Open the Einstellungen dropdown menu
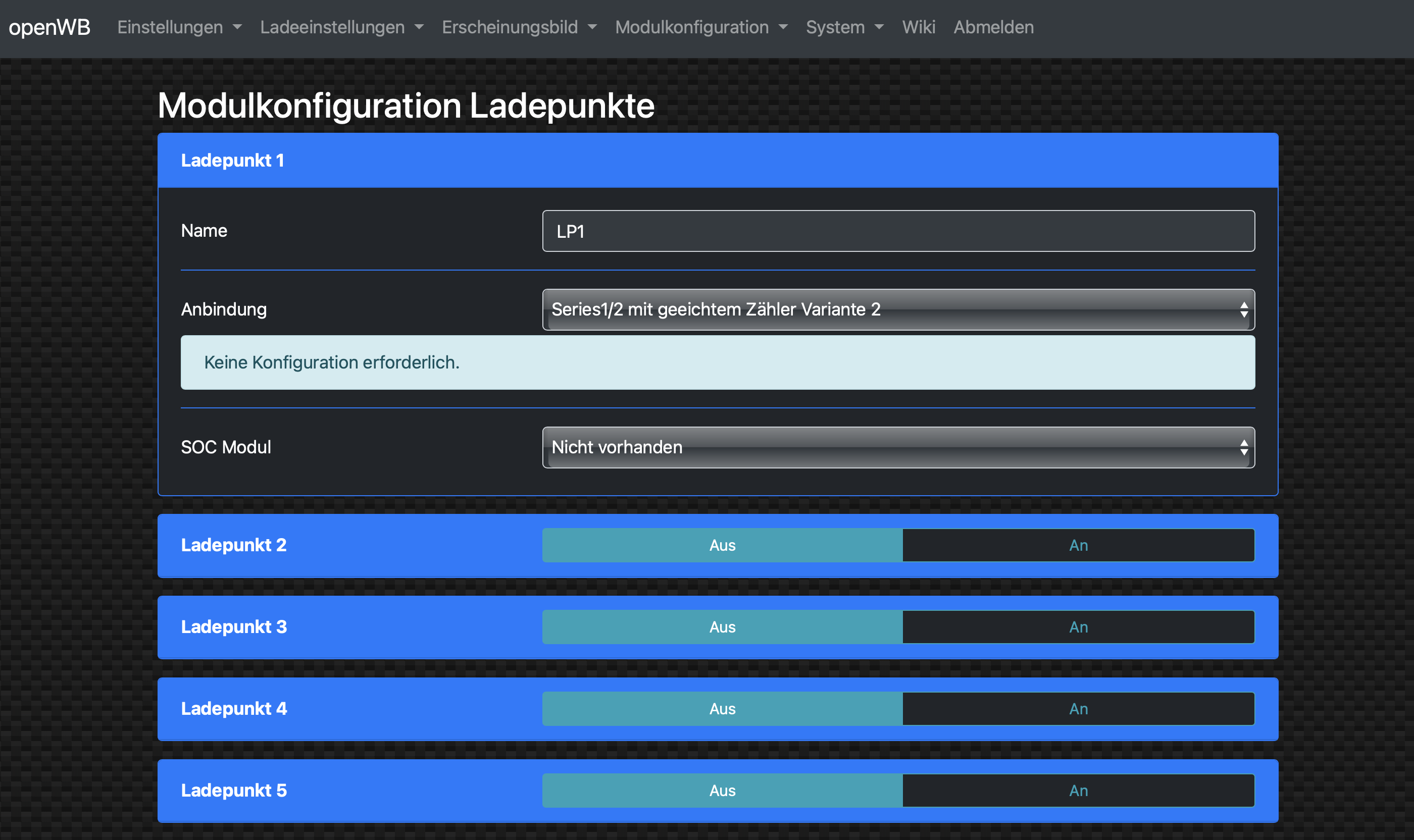The image size is (1414, 840). click(x=179, y=27)
